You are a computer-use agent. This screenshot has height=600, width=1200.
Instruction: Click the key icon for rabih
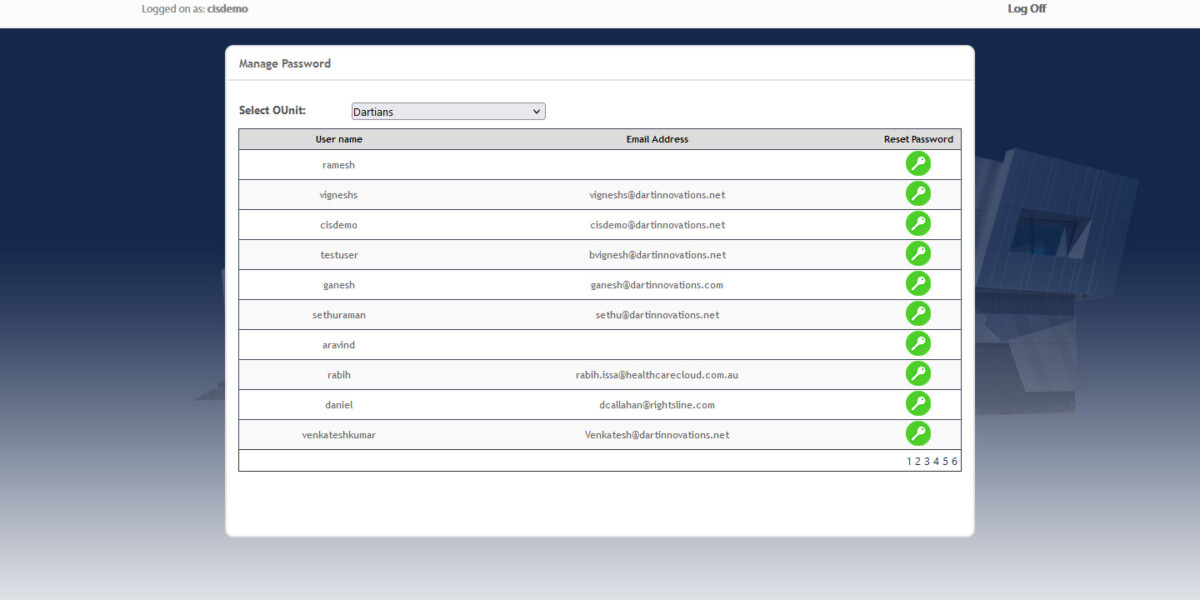point(918,373)
